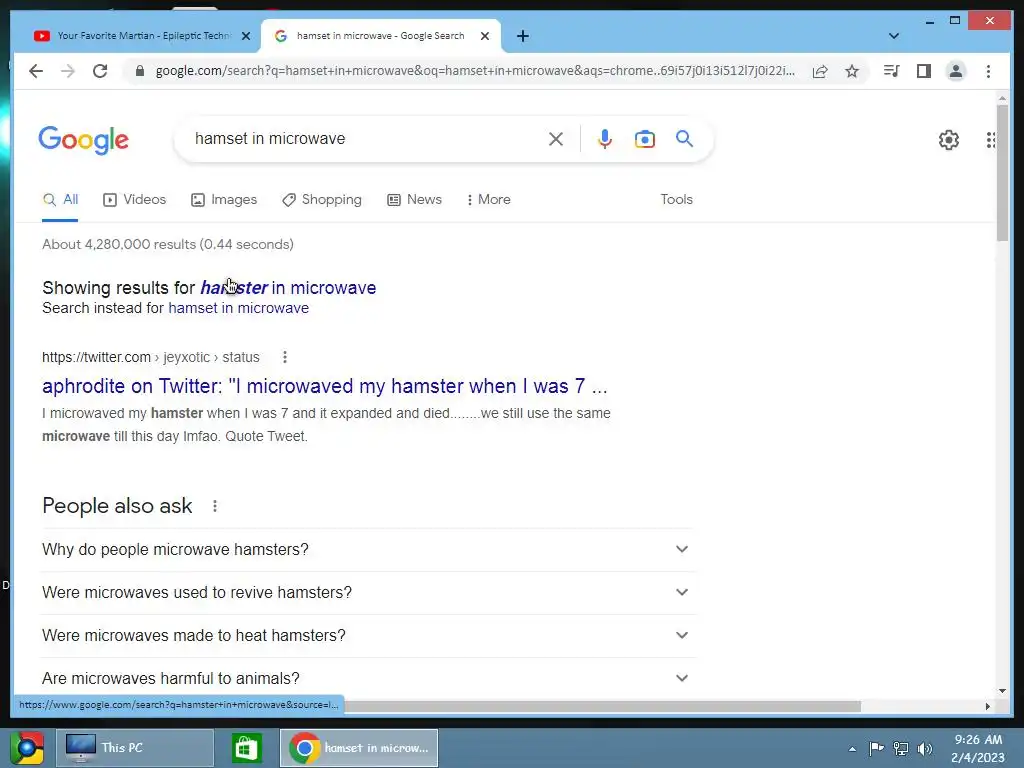Open the volume speaker tray icon
Viewport: 1024px width, 768px height.
click(925, 748)
